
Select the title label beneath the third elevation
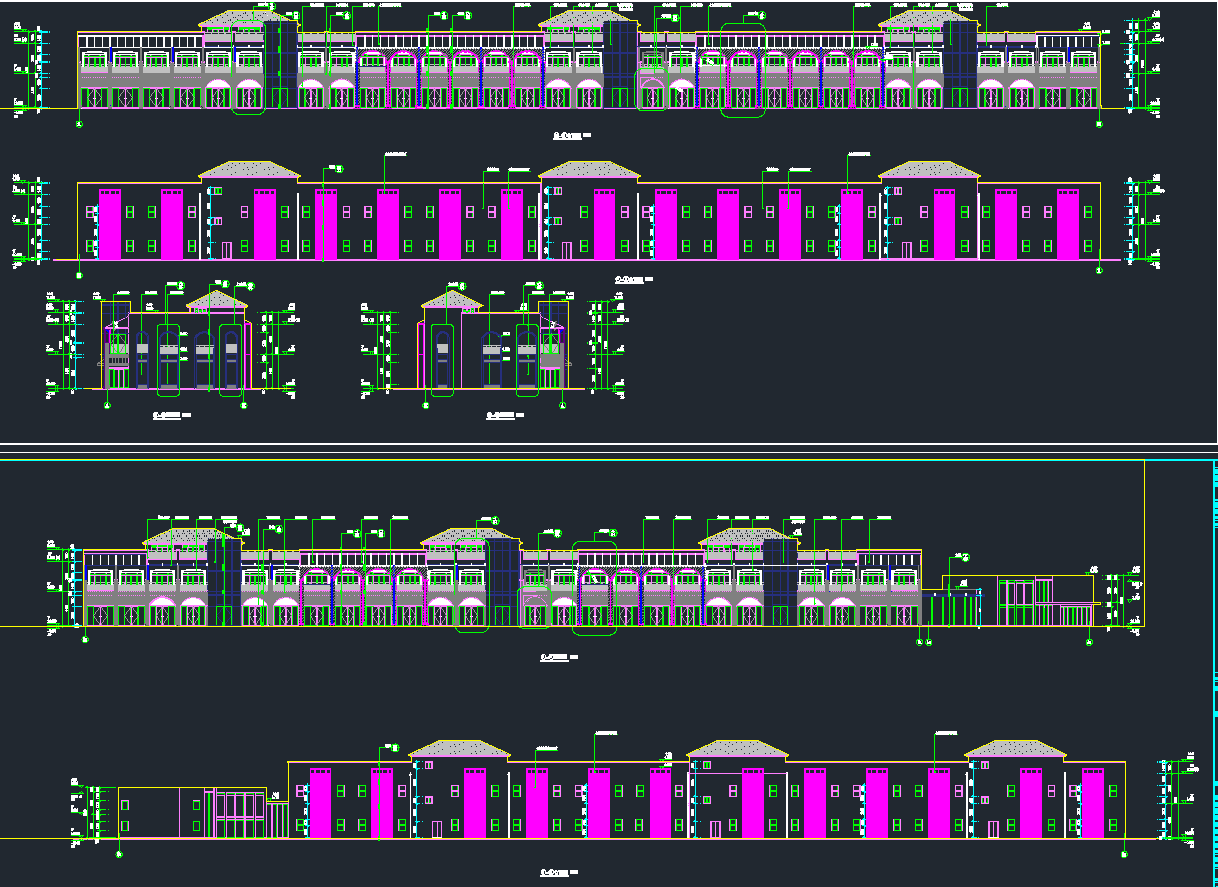click(x=558, y=657)
